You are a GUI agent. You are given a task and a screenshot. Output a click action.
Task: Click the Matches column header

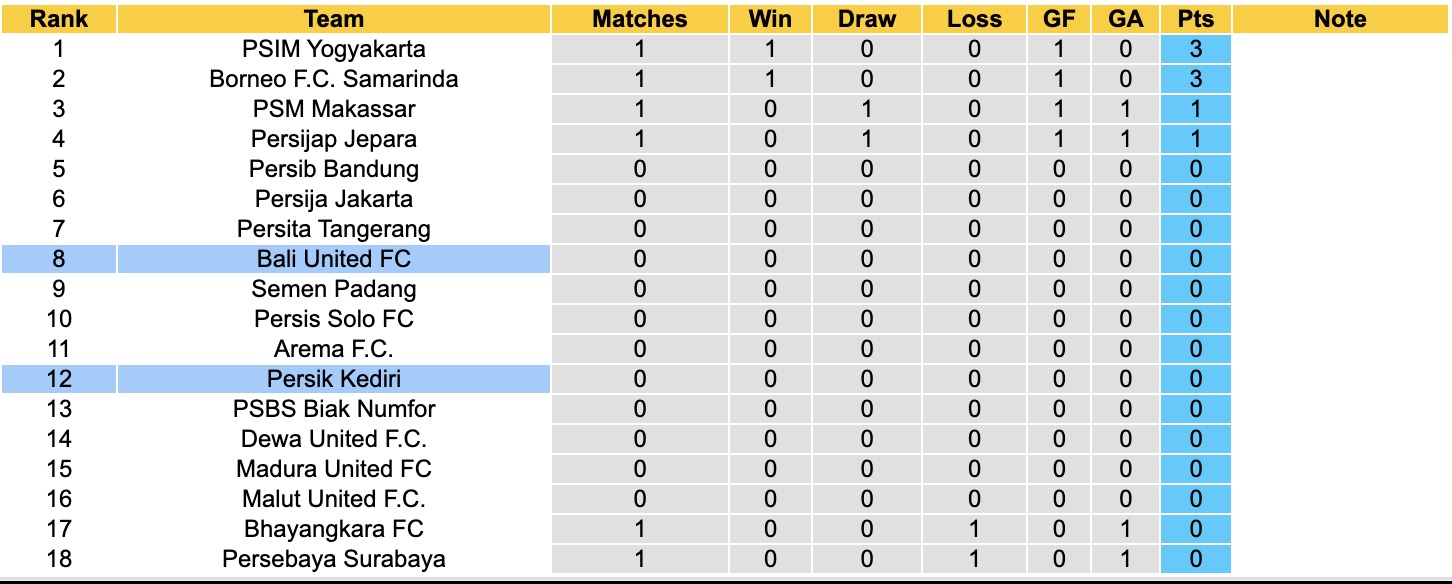click(640, 19)
